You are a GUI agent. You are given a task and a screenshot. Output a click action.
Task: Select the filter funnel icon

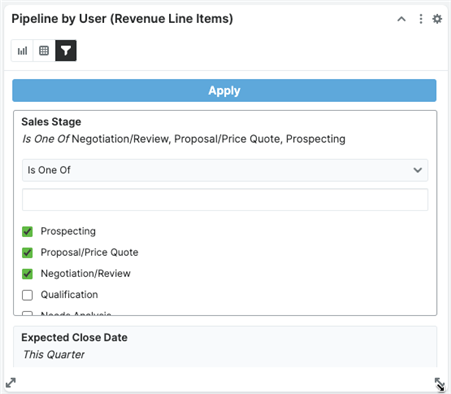click(x=66, y=51)
